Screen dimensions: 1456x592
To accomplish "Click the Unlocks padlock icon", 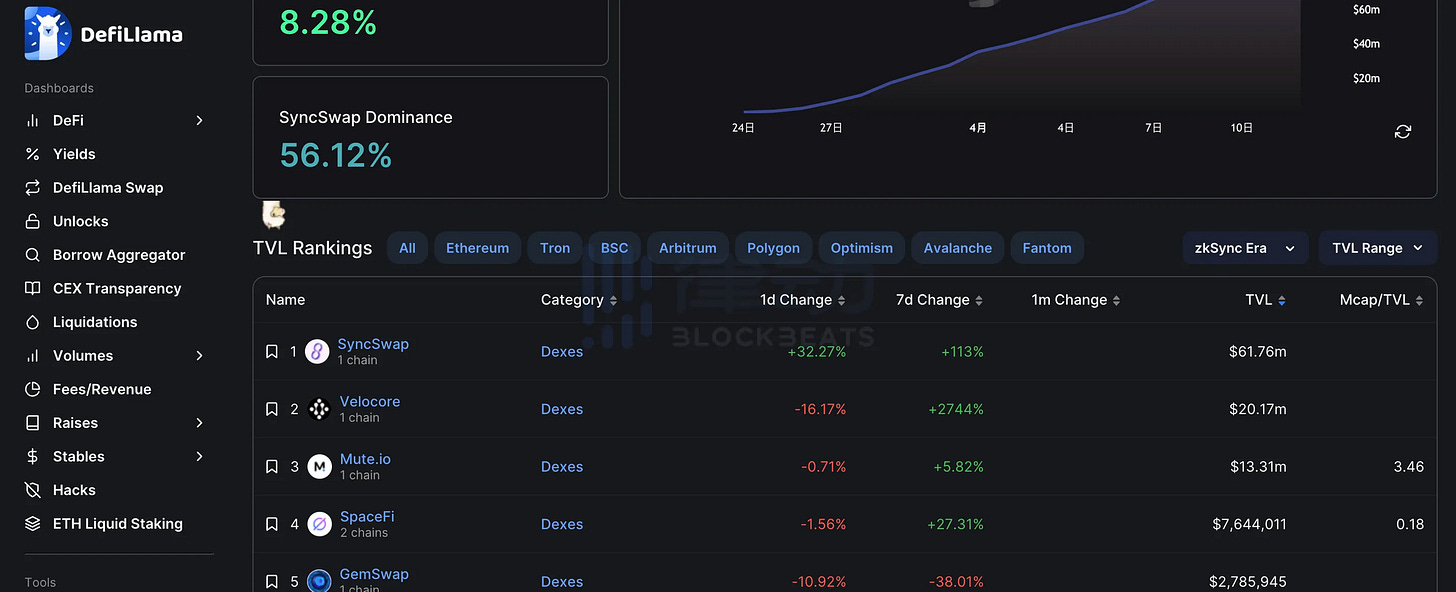I will (33, 221).
